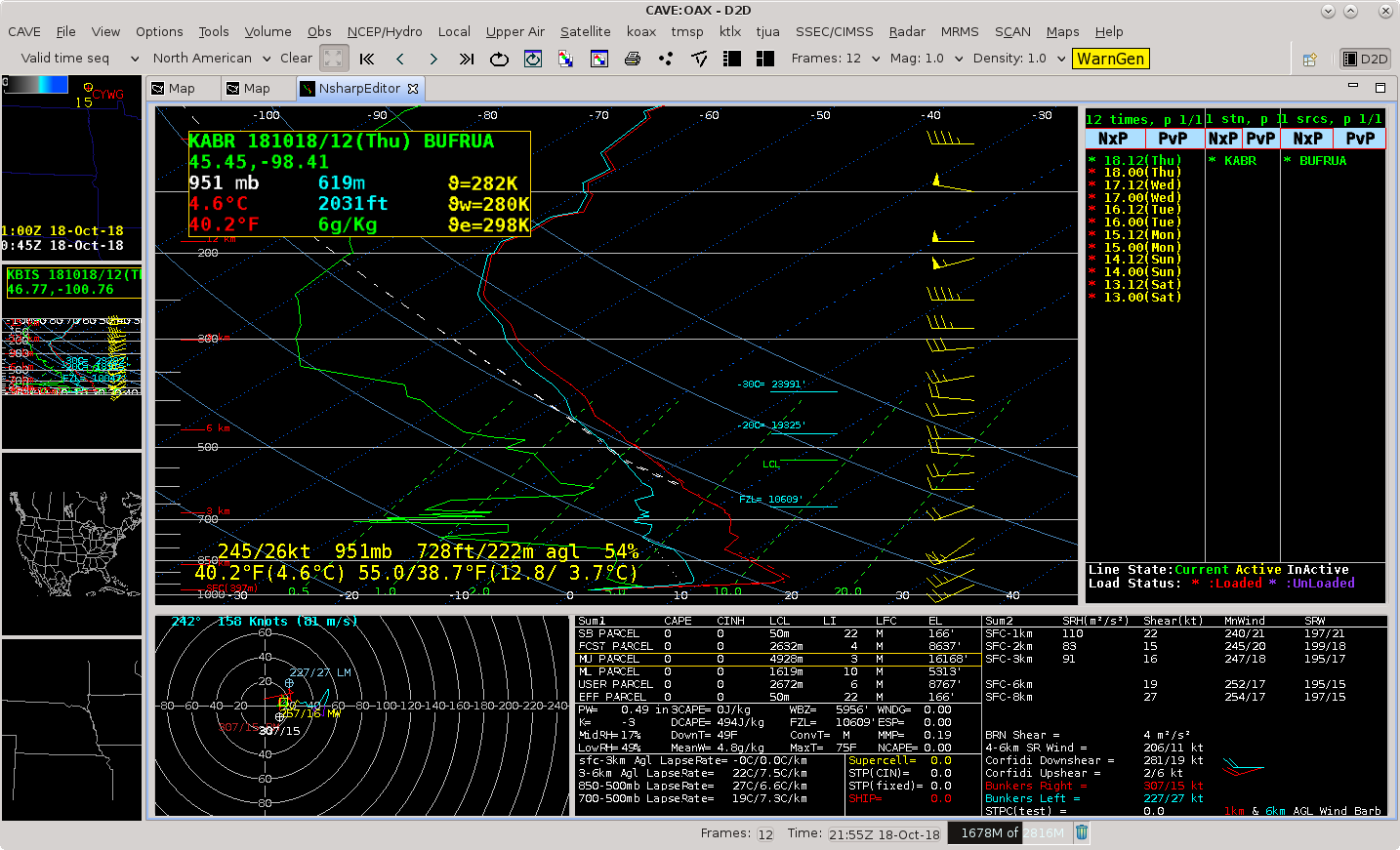Screen dimensions: 1400x850
Task: Click NxP under the times column
Action: coord(1114,139)
